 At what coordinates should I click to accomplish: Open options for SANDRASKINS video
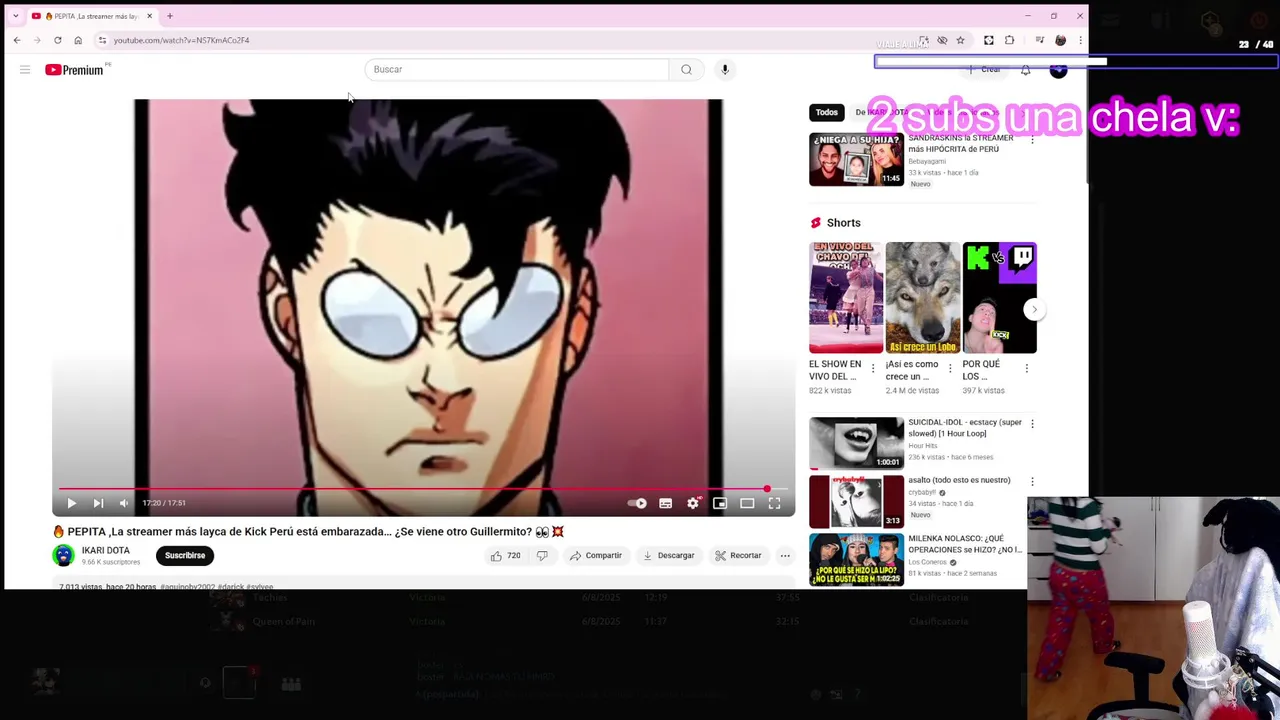coord(1032,140)
